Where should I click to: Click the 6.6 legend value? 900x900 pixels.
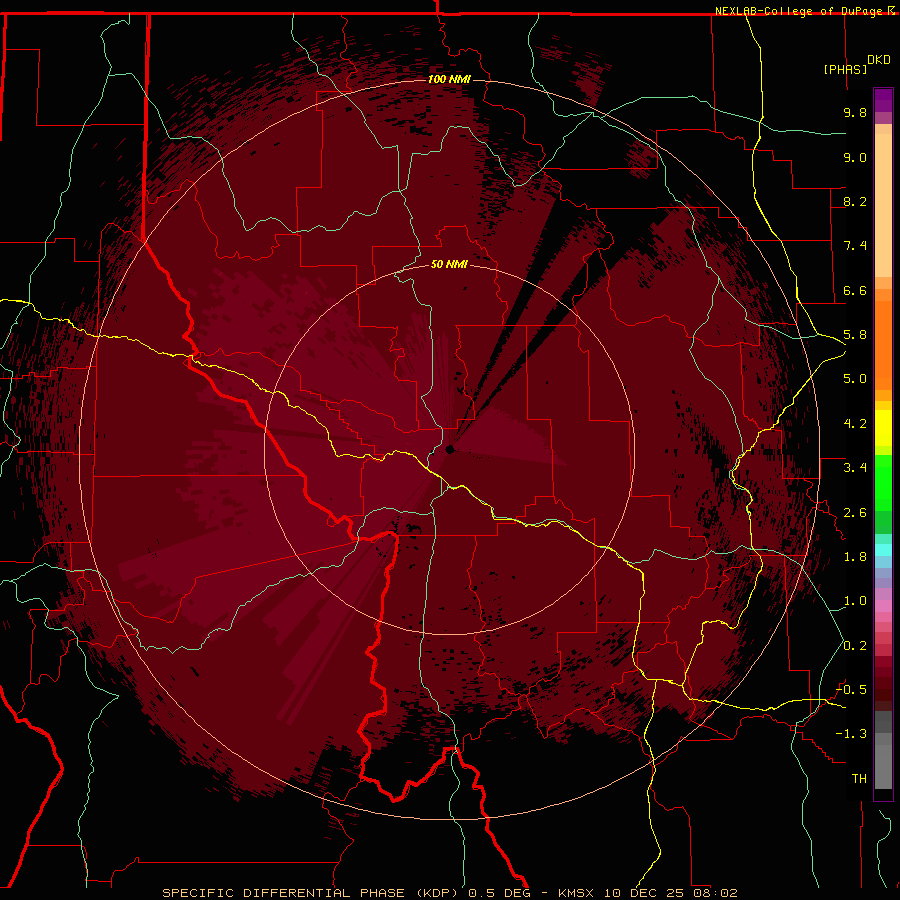coord(855,290)
